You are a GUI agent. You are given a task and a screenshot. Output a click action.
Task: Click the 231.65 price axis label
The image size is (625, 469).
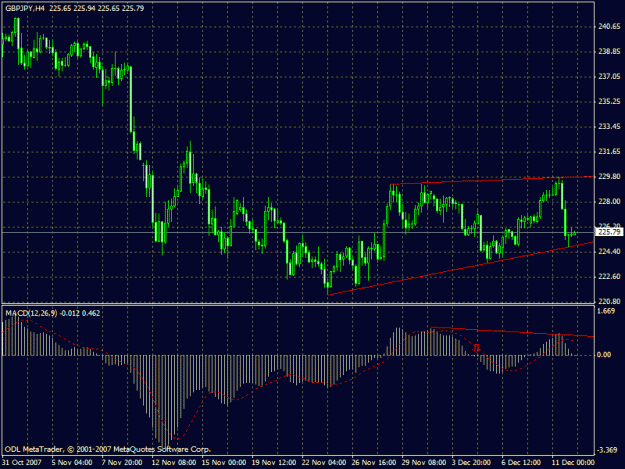609,151
